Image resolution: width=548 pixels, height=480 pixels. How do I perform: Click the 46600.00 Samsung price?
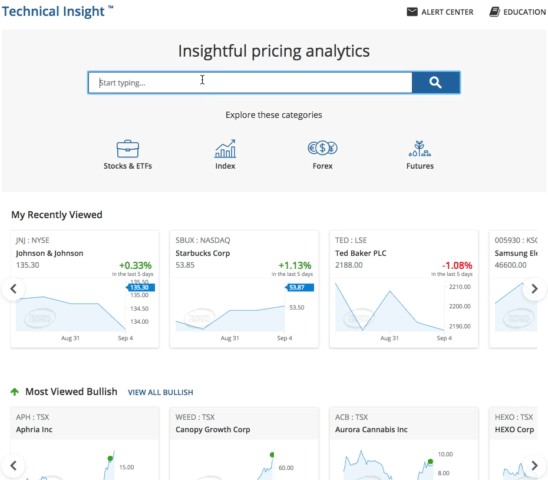coord(510,265)
